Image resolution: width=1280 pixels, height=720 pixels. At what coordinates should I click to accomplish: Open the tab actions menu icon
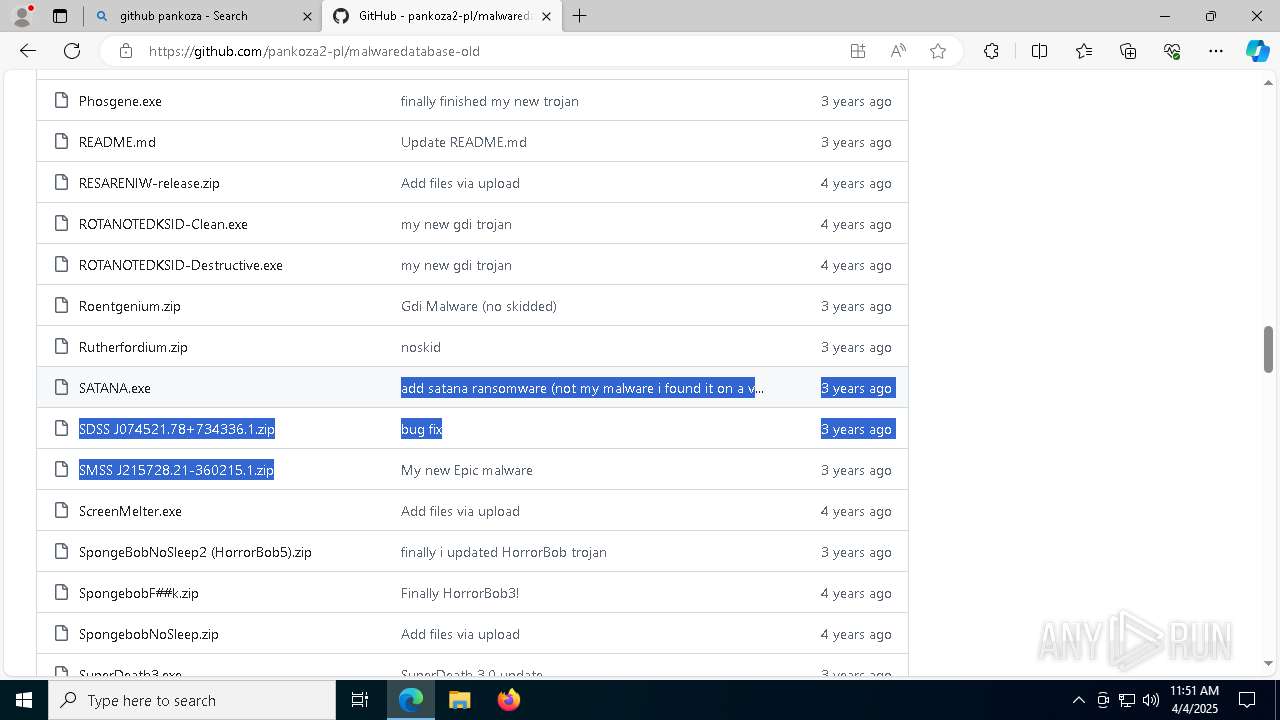[x=60, y=16]
